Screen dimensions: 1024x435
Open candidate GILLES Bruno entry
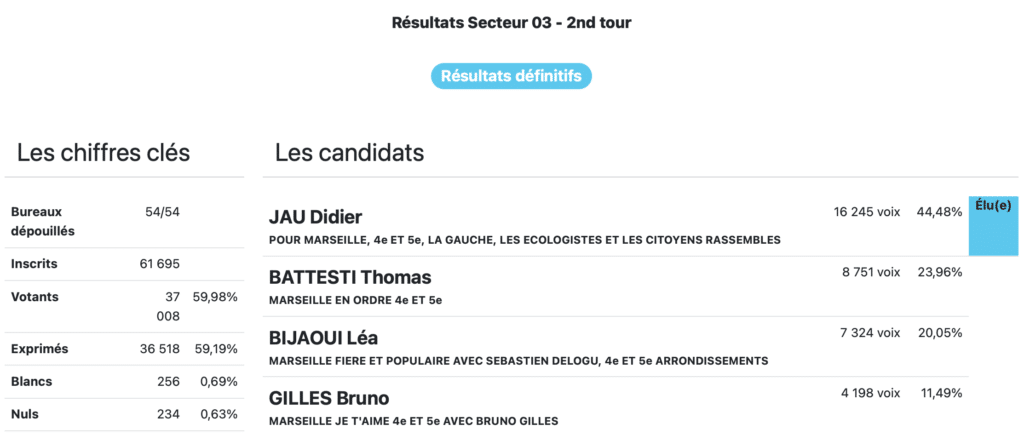click(x=329, y=398)
